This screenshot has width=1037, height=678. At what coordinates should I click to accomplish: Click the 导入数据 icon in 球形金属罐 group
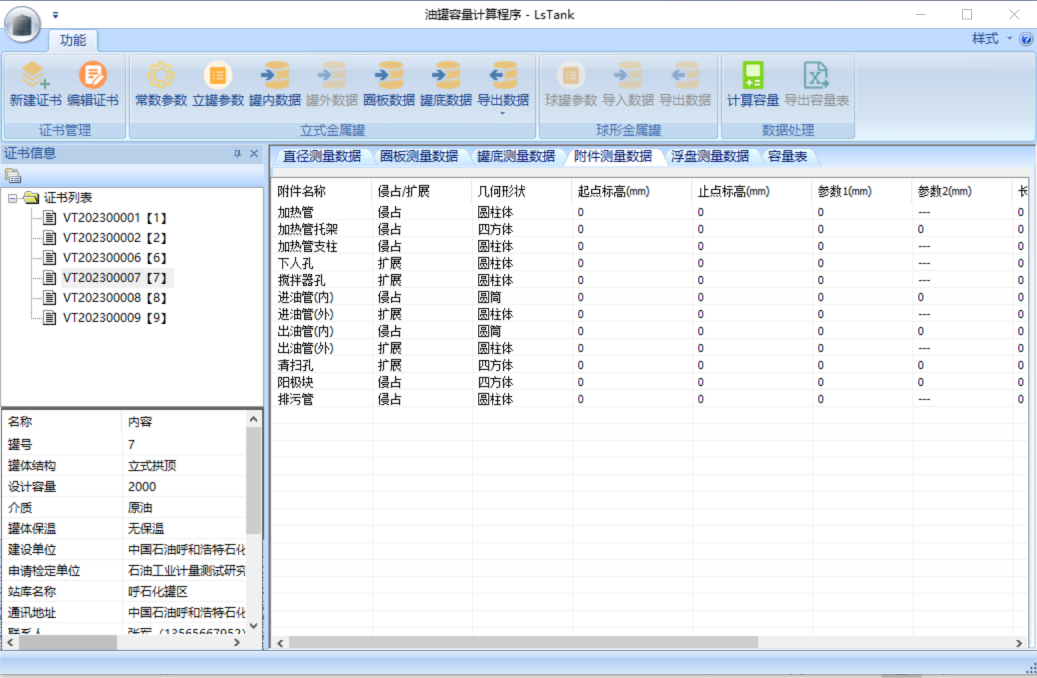click(x=628, y=75)
